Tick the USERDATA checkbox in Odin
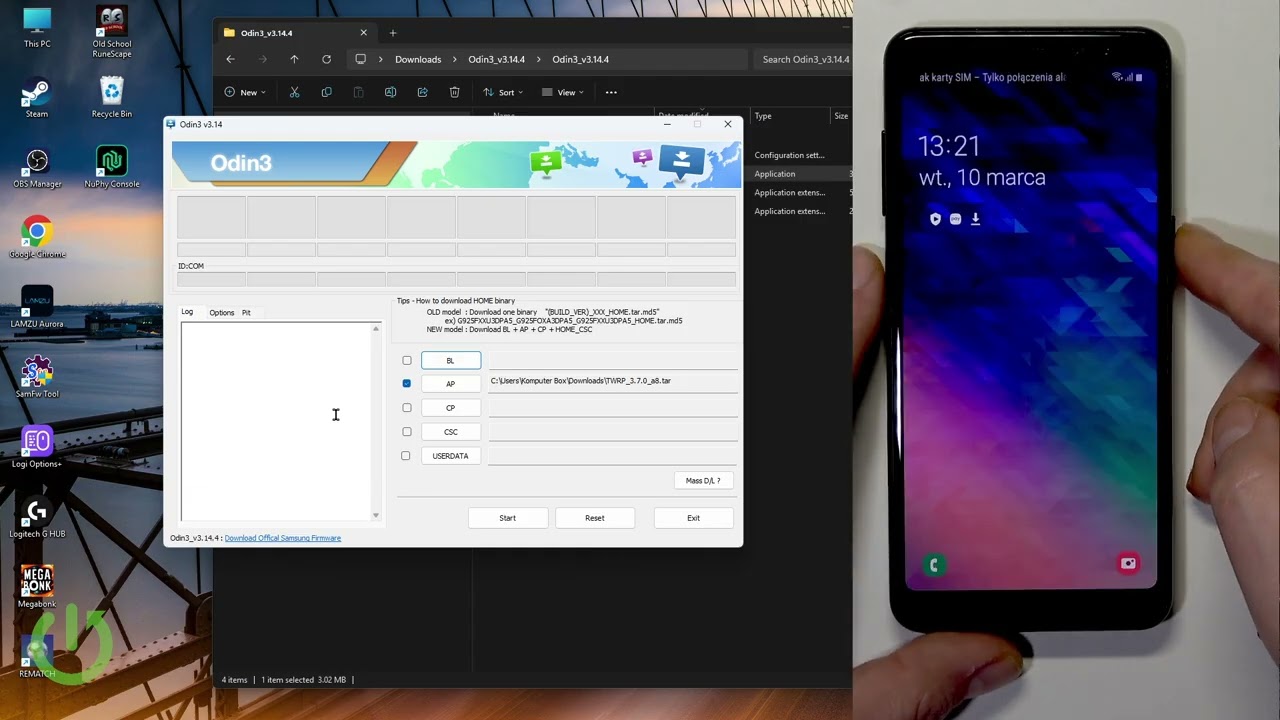 coord(406,456)
